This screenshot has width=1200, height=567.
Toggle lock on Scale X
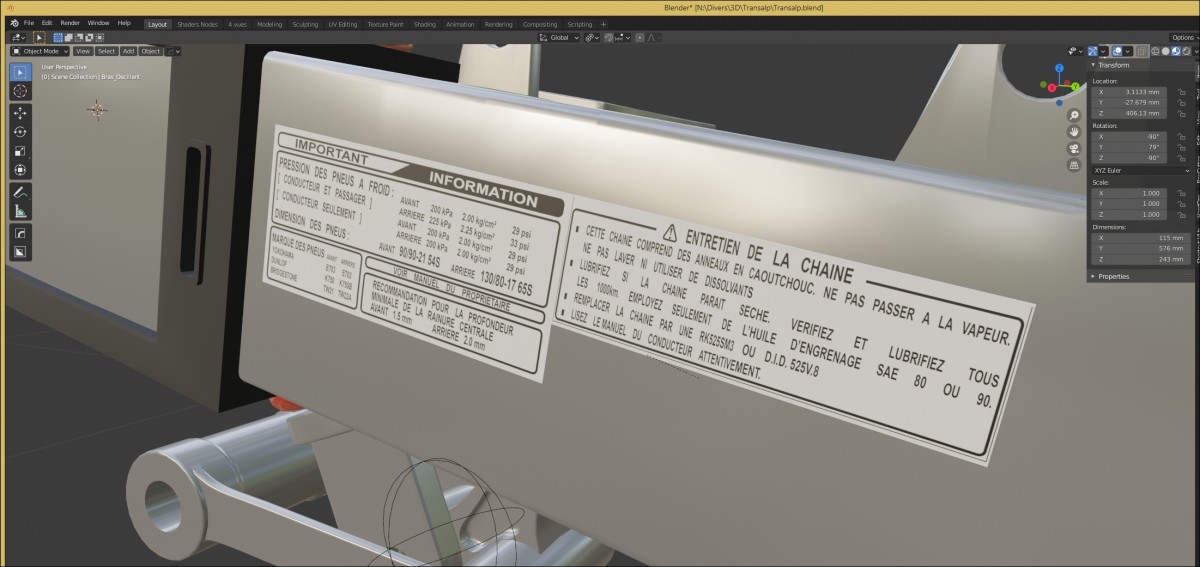pos(1182,192)
